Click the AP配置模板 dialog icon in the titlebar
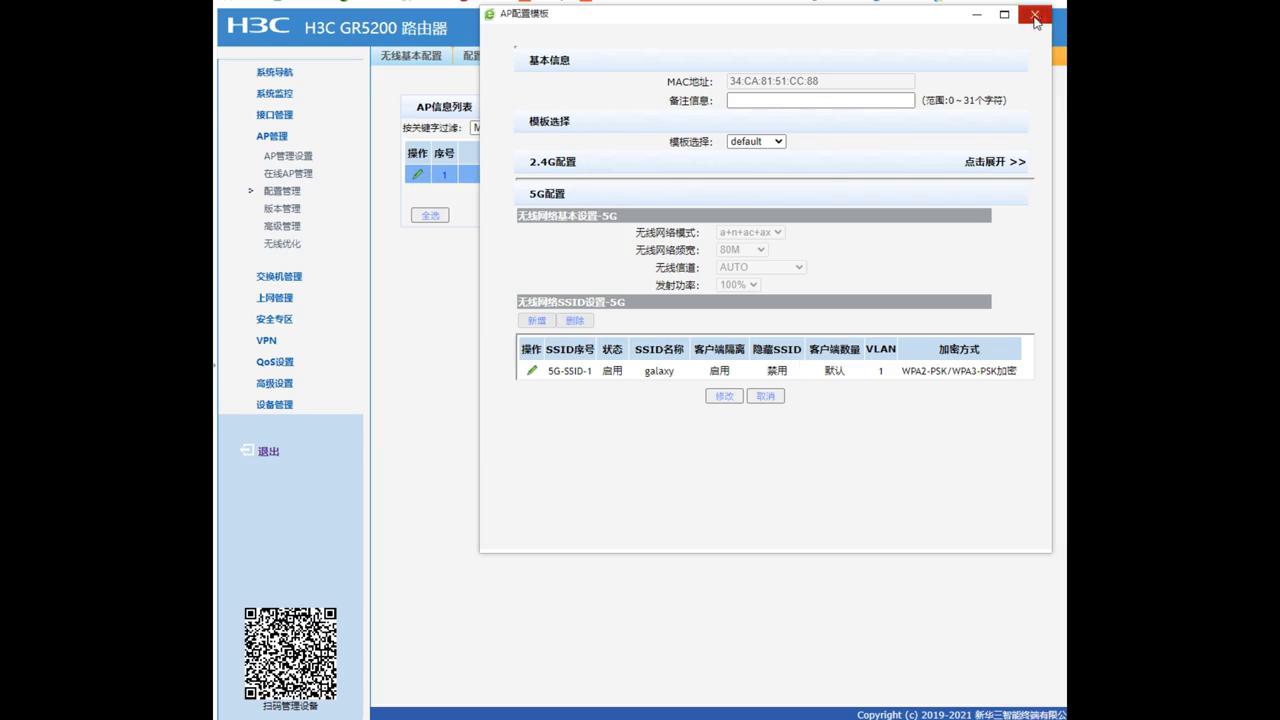 point(490,13)
